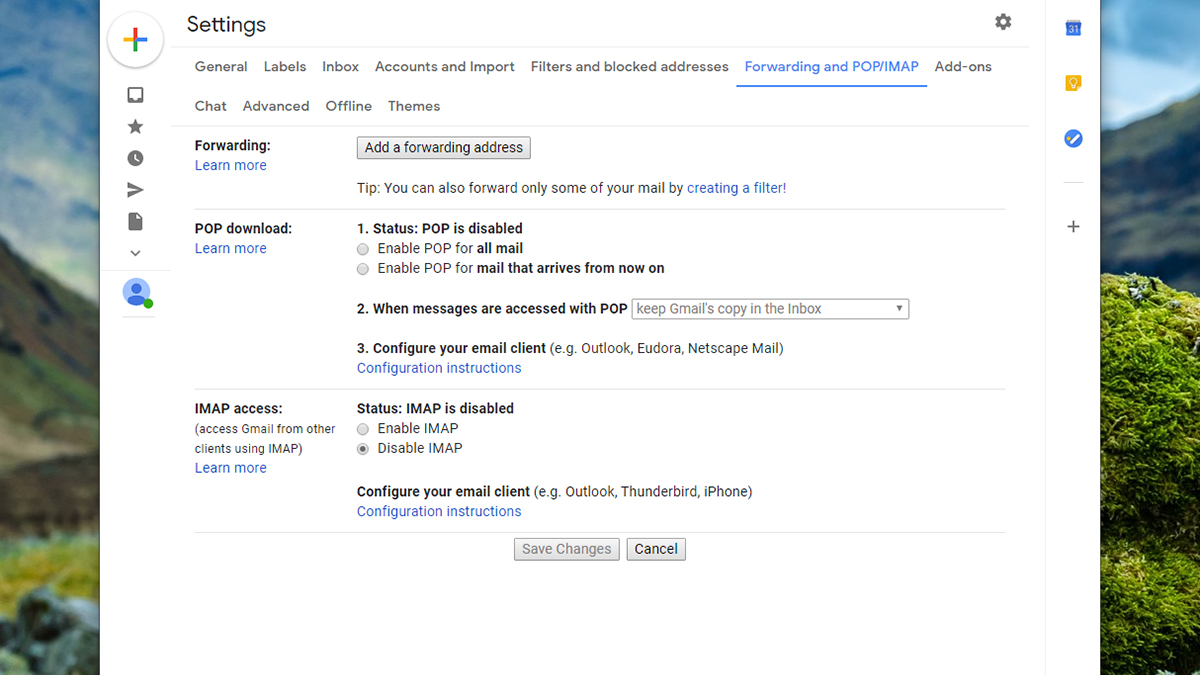The width and height of the screenshot is (1200, 675).
Task: Select Enable POP for all mail
Action: pyautogui.click(x=363, y=249)
